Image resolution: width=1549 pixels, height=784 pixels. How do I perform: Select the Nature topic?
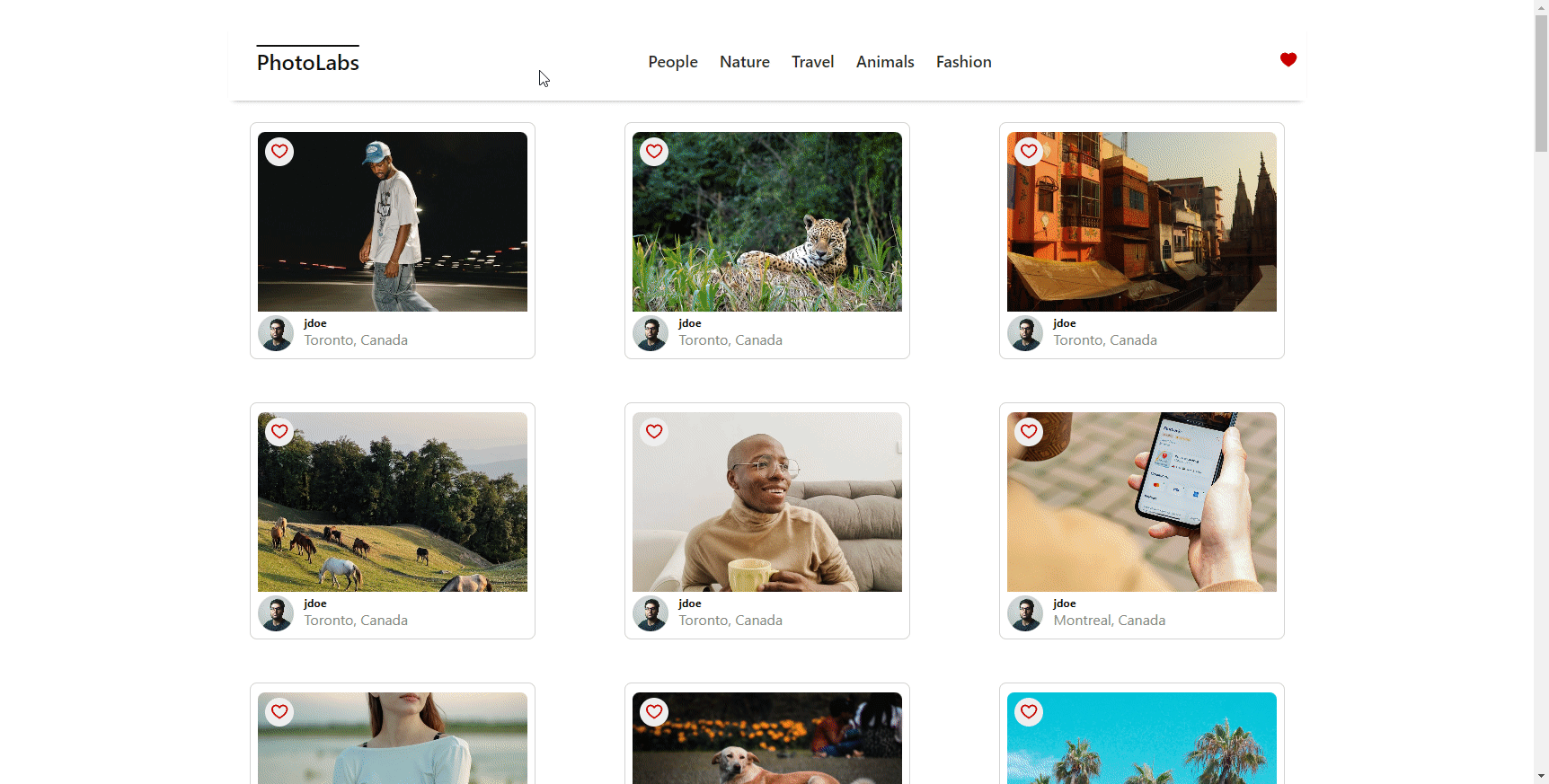click(x=745, y=62)
